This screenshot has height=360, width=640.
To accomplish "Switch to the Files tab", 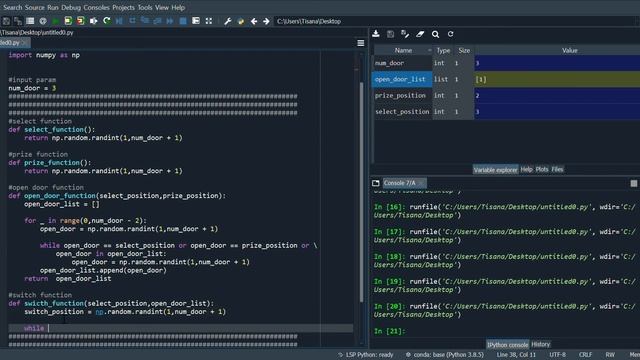I will (558, 169).
